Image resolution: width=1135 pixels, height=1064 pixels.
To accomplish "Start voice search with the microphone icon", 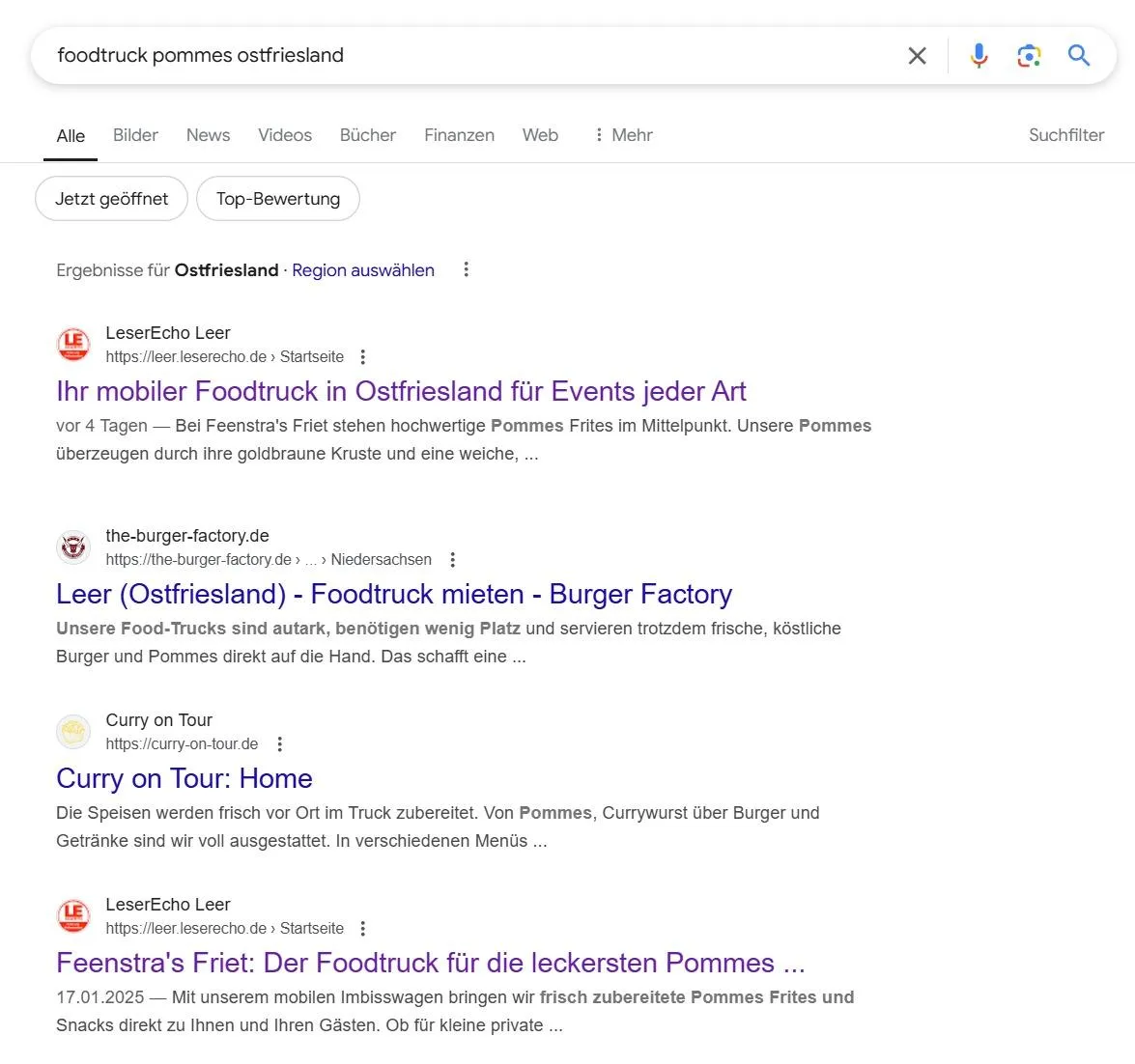I will [979, 56].
